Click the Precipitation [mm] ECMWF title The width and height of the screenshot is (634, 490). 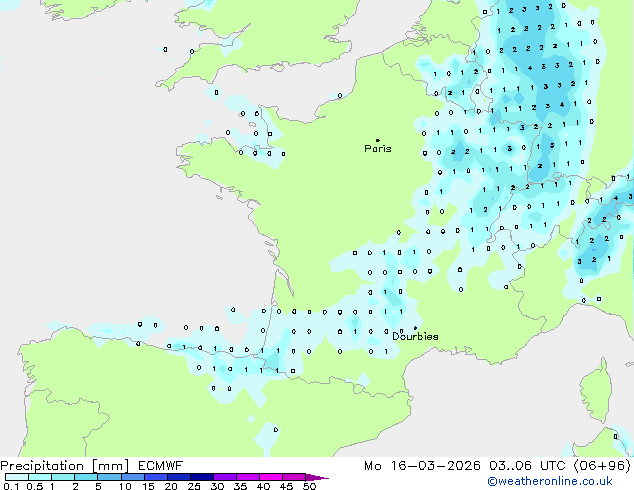[x=92, y=466]
